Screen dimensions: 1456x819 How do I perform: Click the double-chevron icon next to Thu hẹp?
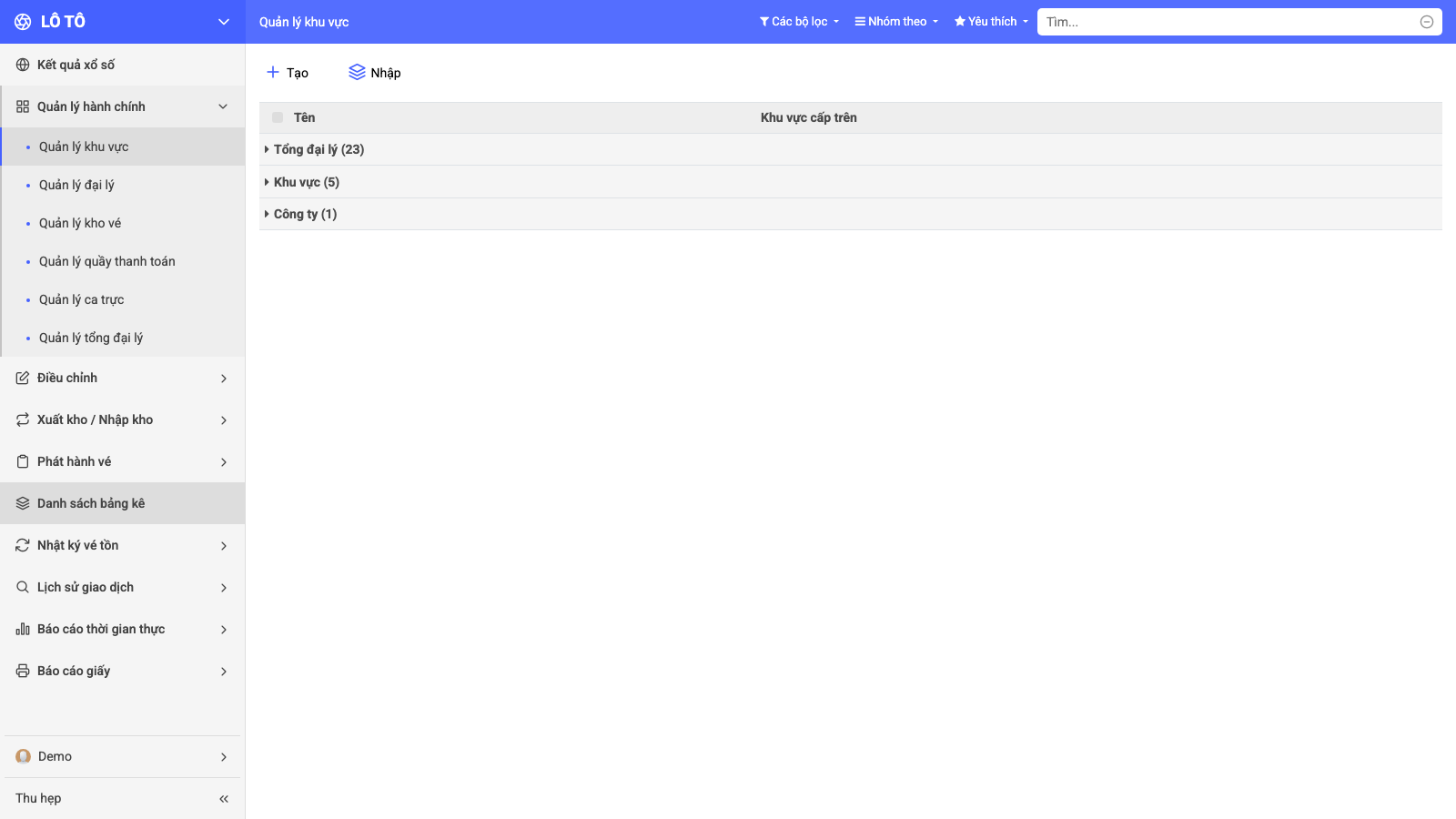[224, 799]
